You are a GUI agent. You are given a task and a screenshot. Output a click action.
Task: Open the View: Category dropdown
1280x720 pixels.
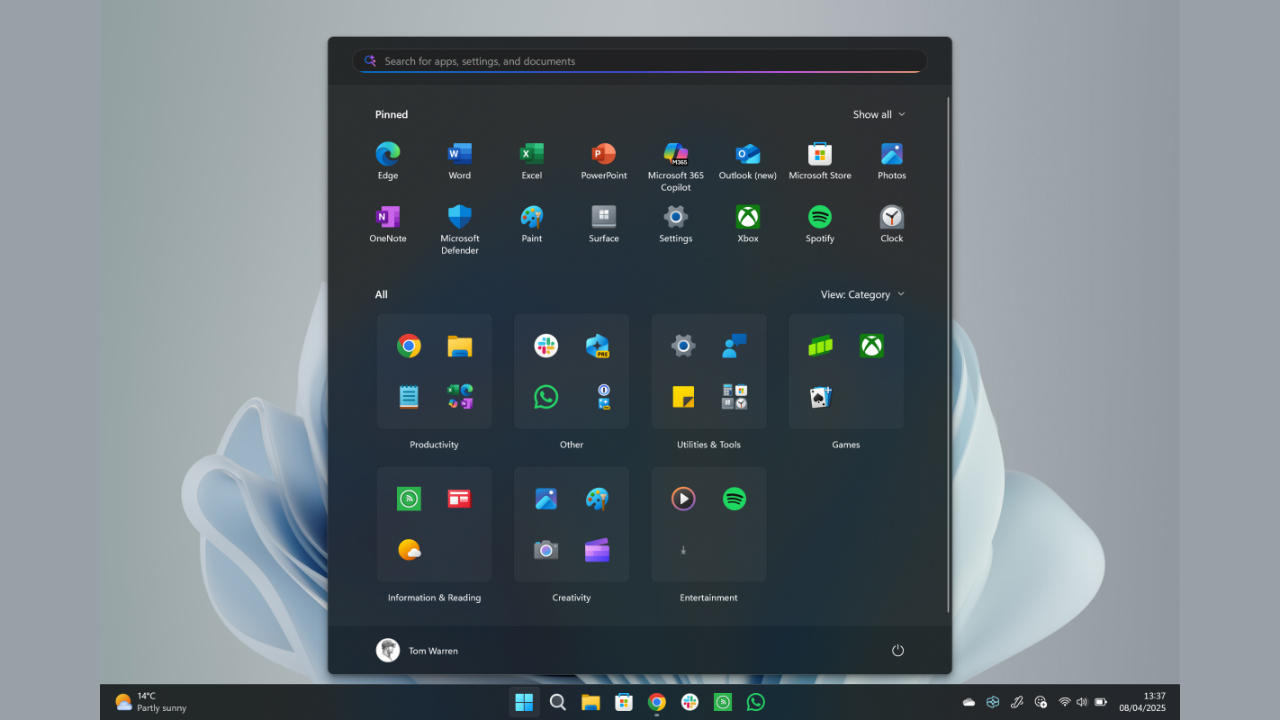coord(862,295)
